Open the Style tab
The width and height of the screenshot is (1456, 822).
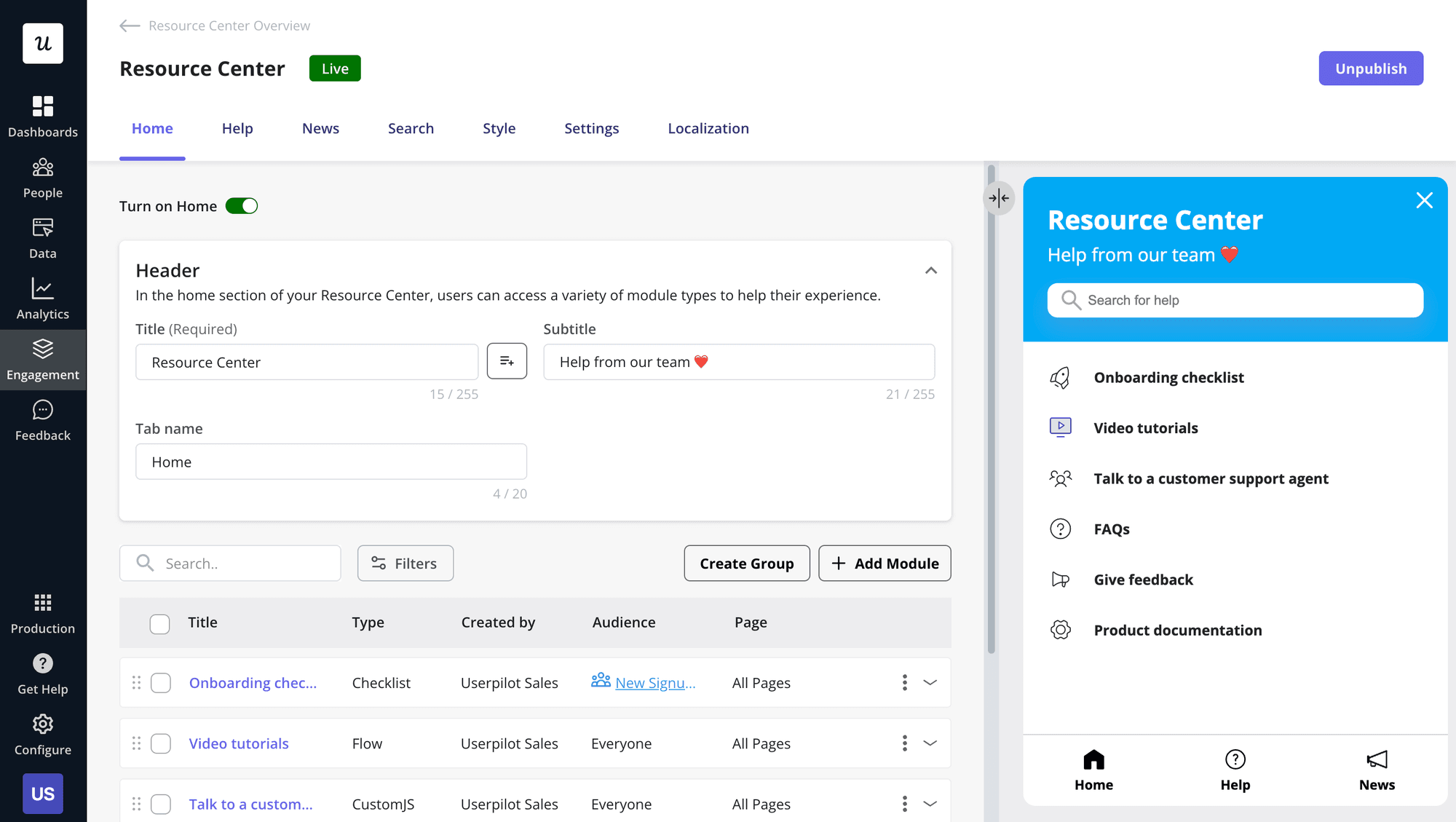499,128
